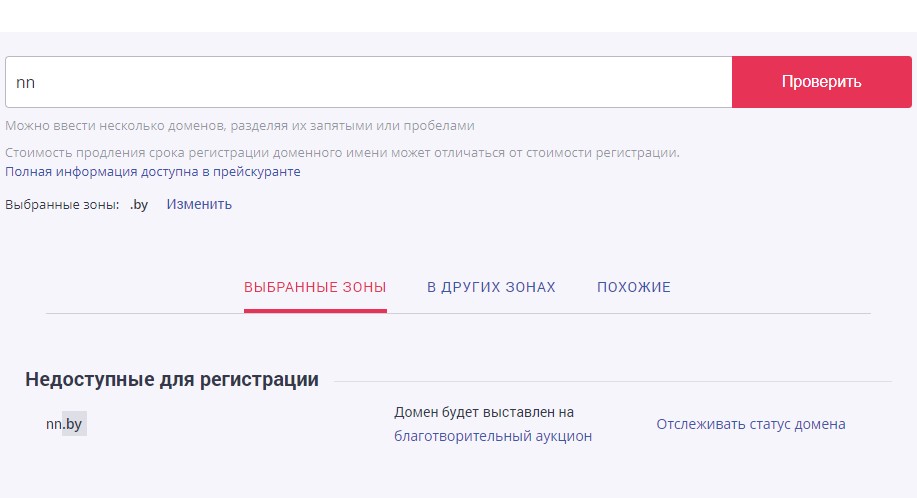
Task: Click the Недоступные для регистрации heading
Action: [172, 379]
